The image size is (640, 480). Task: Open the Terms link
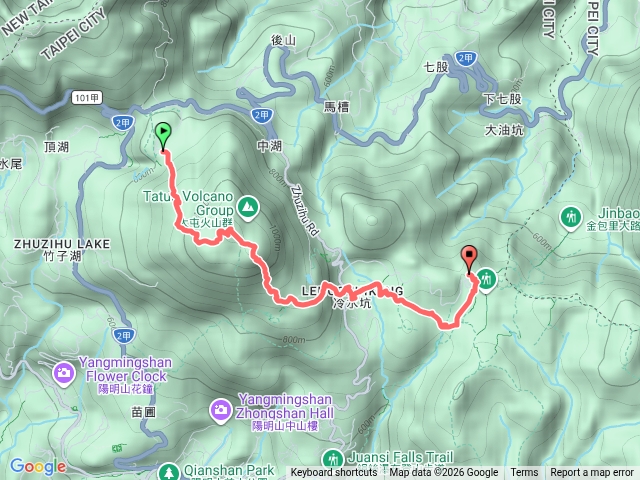point(524,473)
